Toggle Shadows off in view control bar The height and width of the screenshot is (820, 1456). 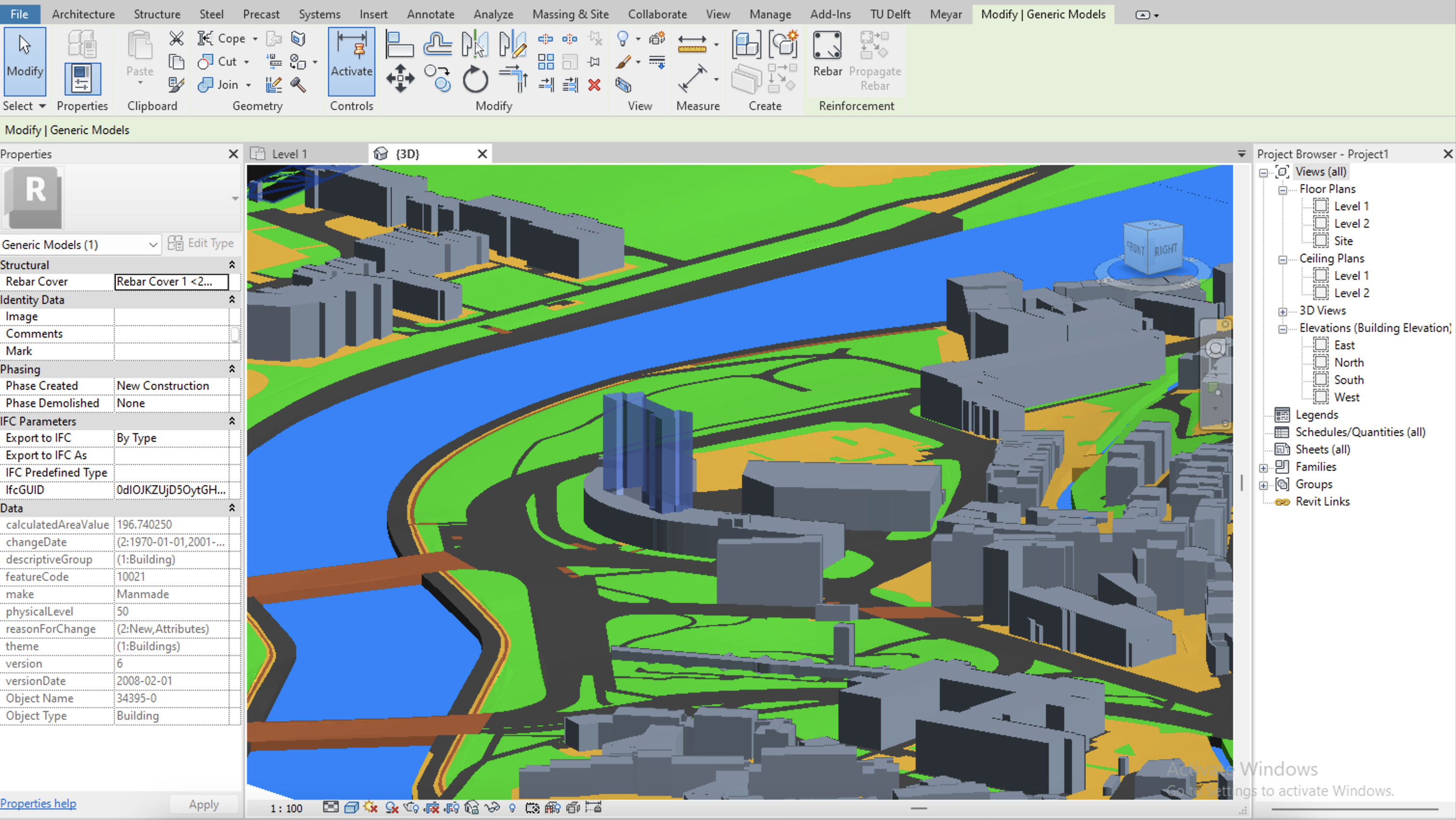coord(391,807)
